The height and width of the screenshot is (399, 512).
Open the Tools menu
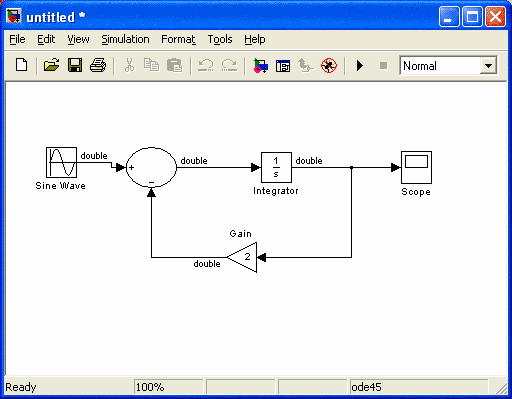tap(220, 39)
